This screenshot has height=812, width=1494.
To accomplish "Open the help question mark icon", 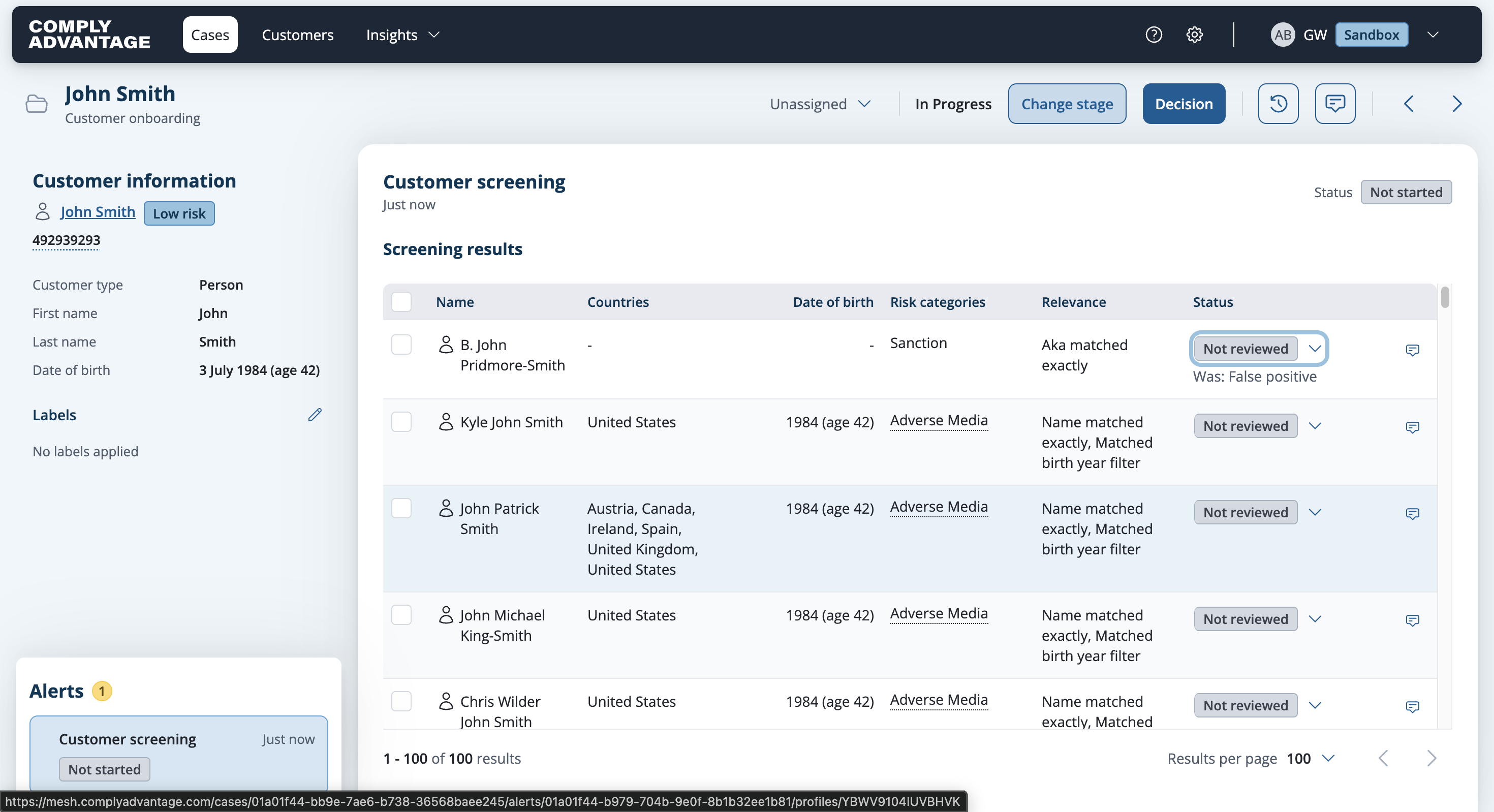I will [x=1154, y=35].
